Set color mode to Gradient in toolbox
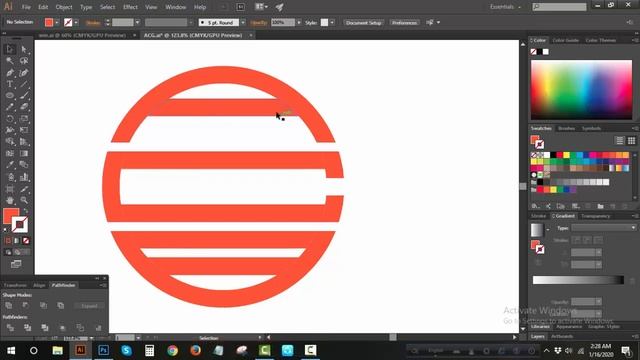Viewport: 640px width, 360px height. pos(17,241)
